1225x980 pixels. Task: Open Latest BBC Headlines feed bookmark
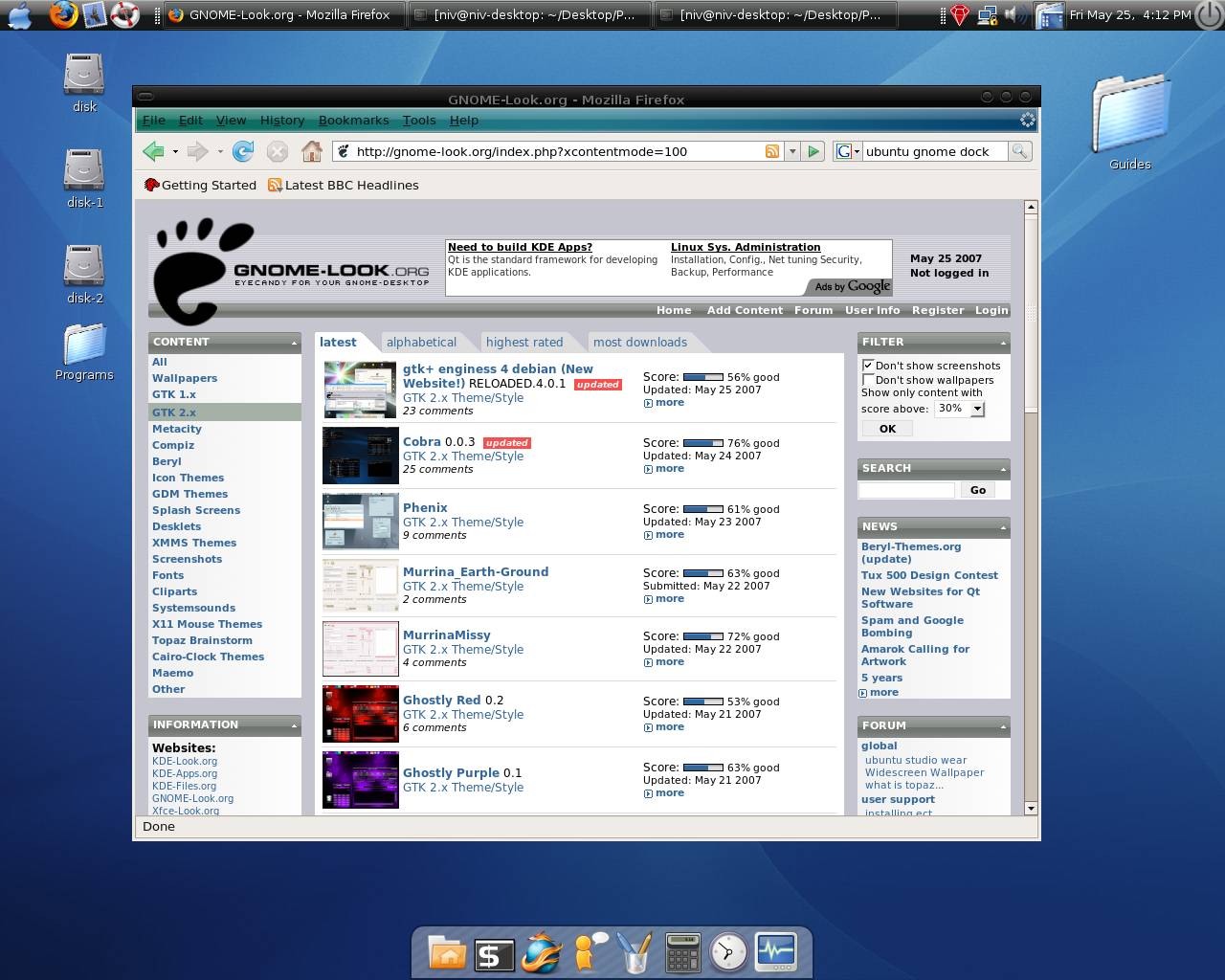343,186
